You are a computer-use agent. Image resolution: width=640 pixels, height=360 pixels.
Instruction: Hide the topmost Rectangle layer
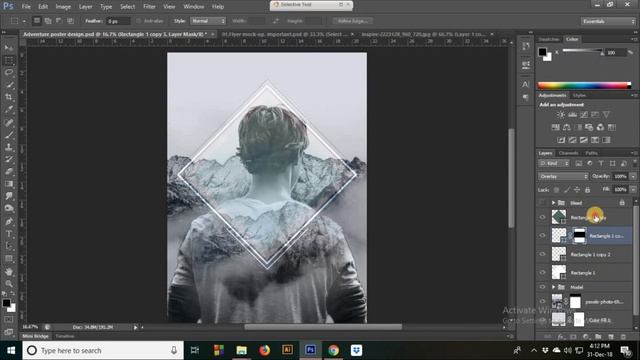(542, 217)
